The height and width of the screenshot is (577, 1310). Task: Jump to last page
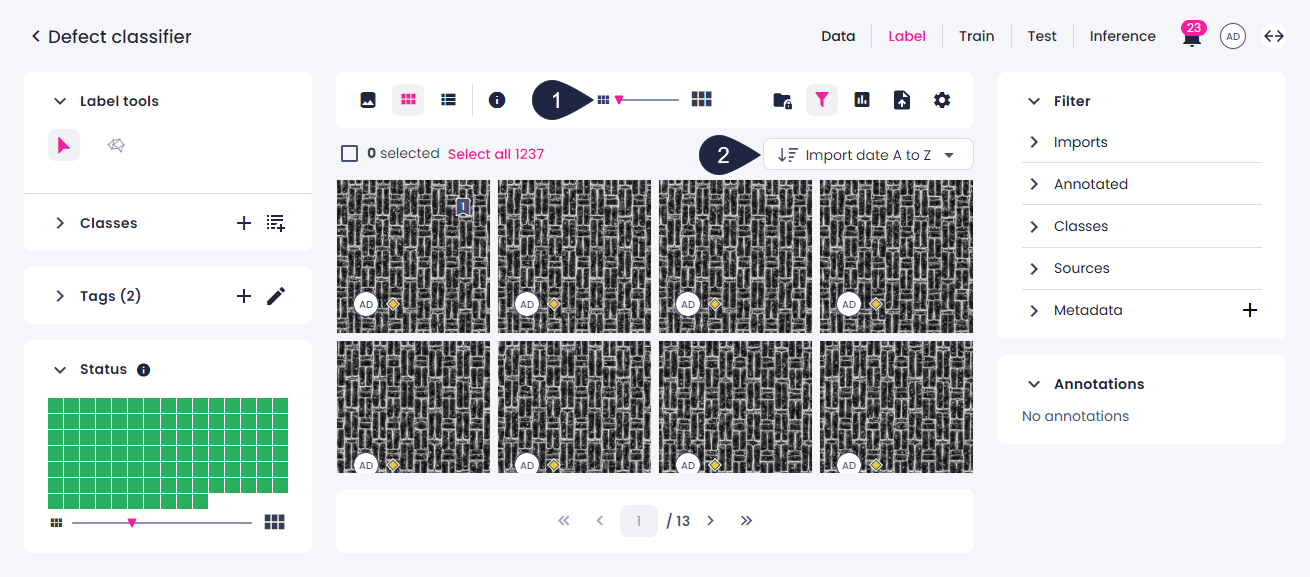[x=746, y=521]
